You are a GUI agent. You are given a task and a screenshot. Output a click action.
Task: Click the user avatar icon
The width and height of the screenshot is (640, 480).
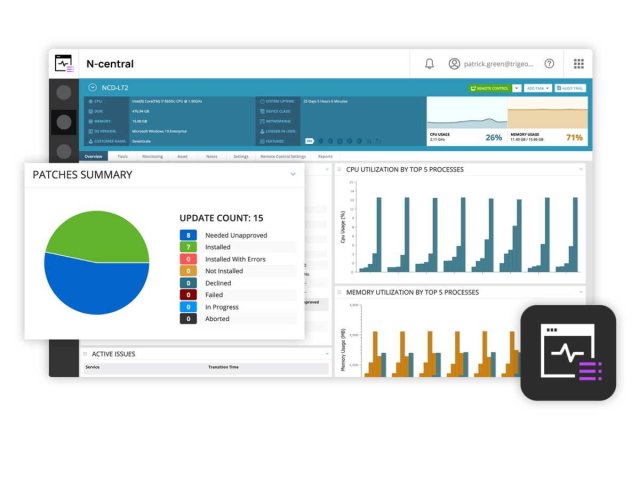[x=454, y=64]
